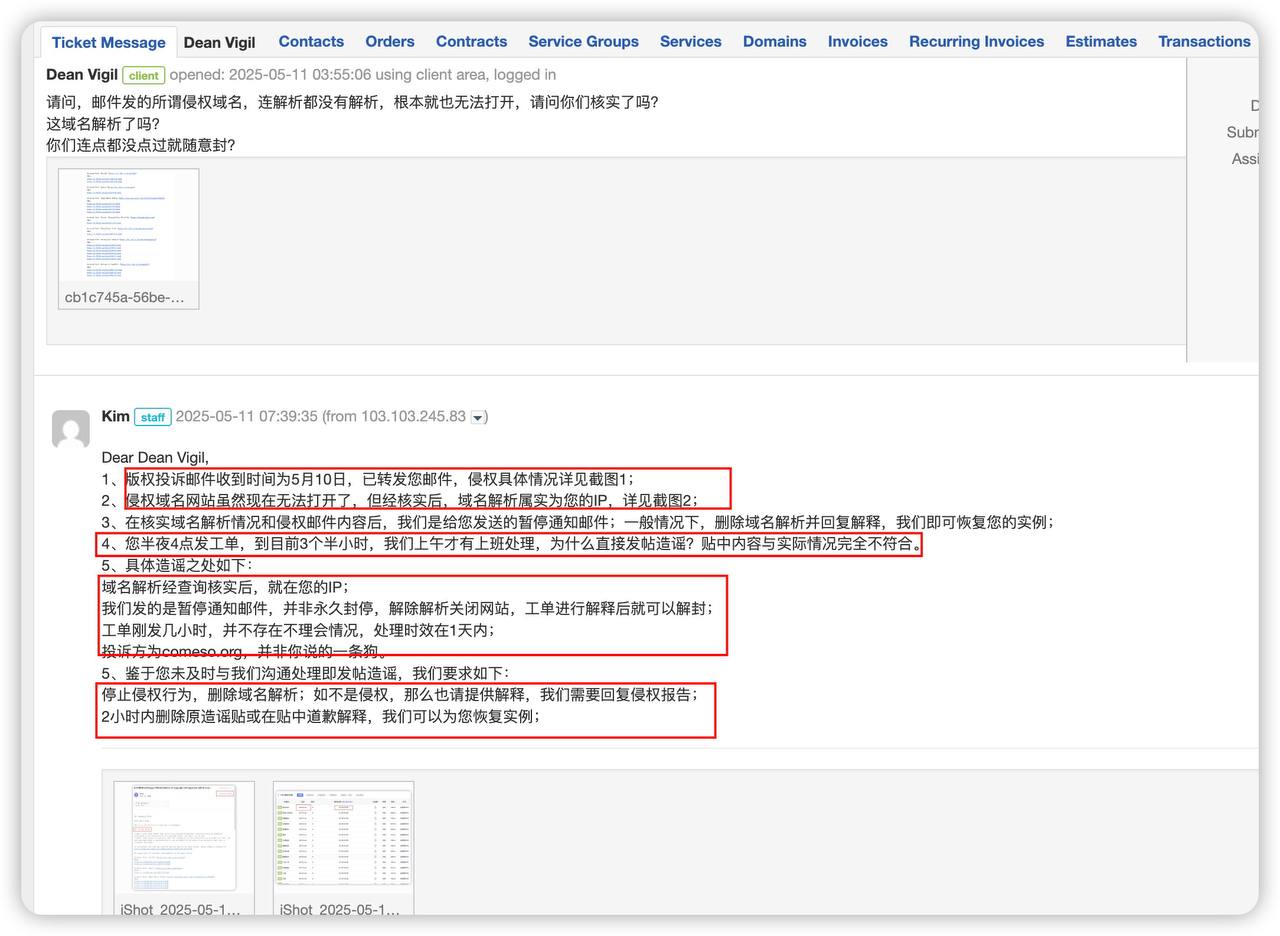Open the Estimates tab
Screen dimensions: 1280x936
pos(1101,41)
